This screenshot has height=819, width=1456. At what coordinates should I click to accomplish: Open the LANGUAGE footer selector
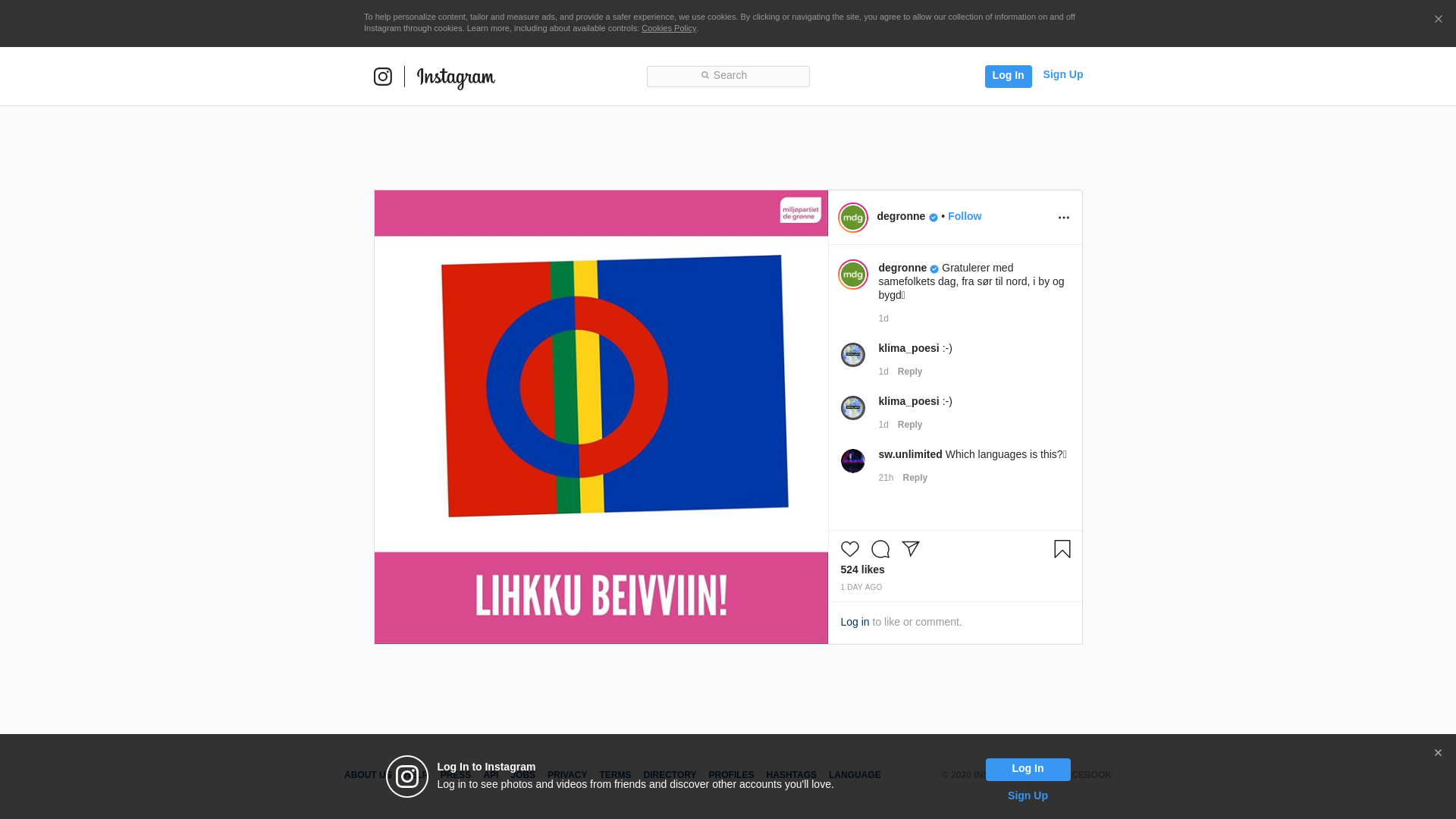click(855, 775)
